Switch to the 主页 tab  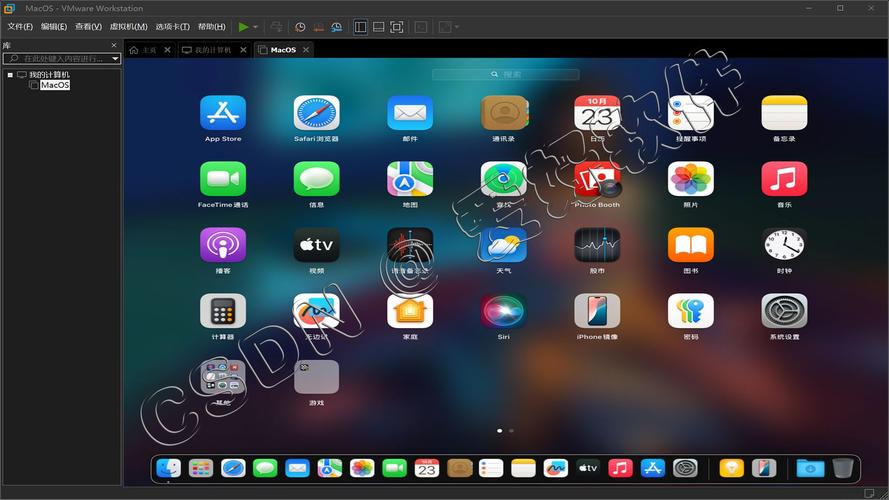pyautogui.click(x=143, y=49)
